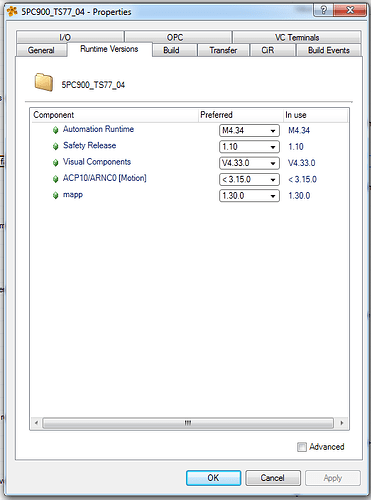Switch to the Build Events tab
Screen dimensions: 371x500
point(329,50)
